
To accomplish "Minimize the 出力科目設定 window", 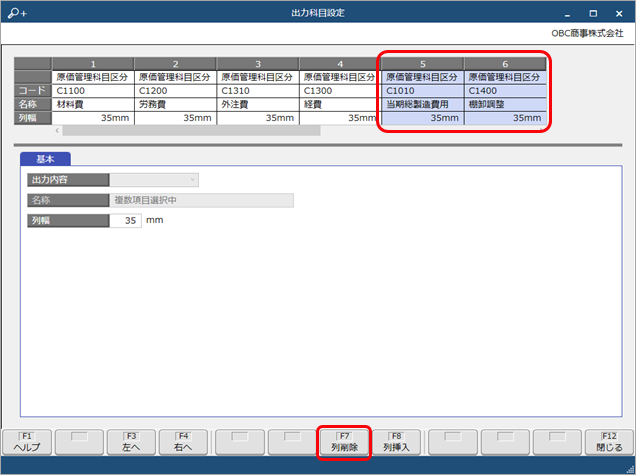I will click(567, 14).
